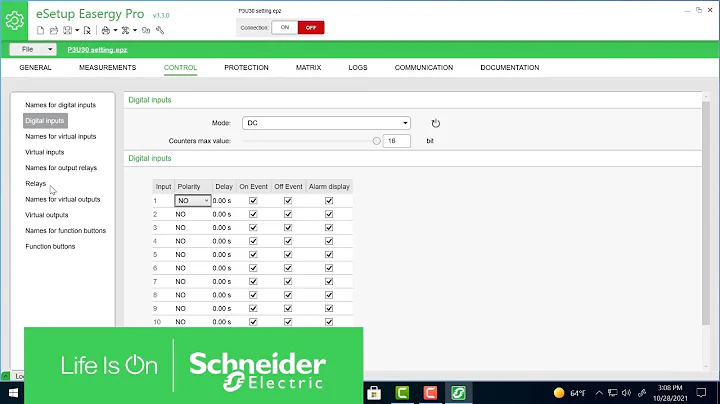The image size is (720, 404).
Task: Click the compare settings icon
Action: coord(146,30)
